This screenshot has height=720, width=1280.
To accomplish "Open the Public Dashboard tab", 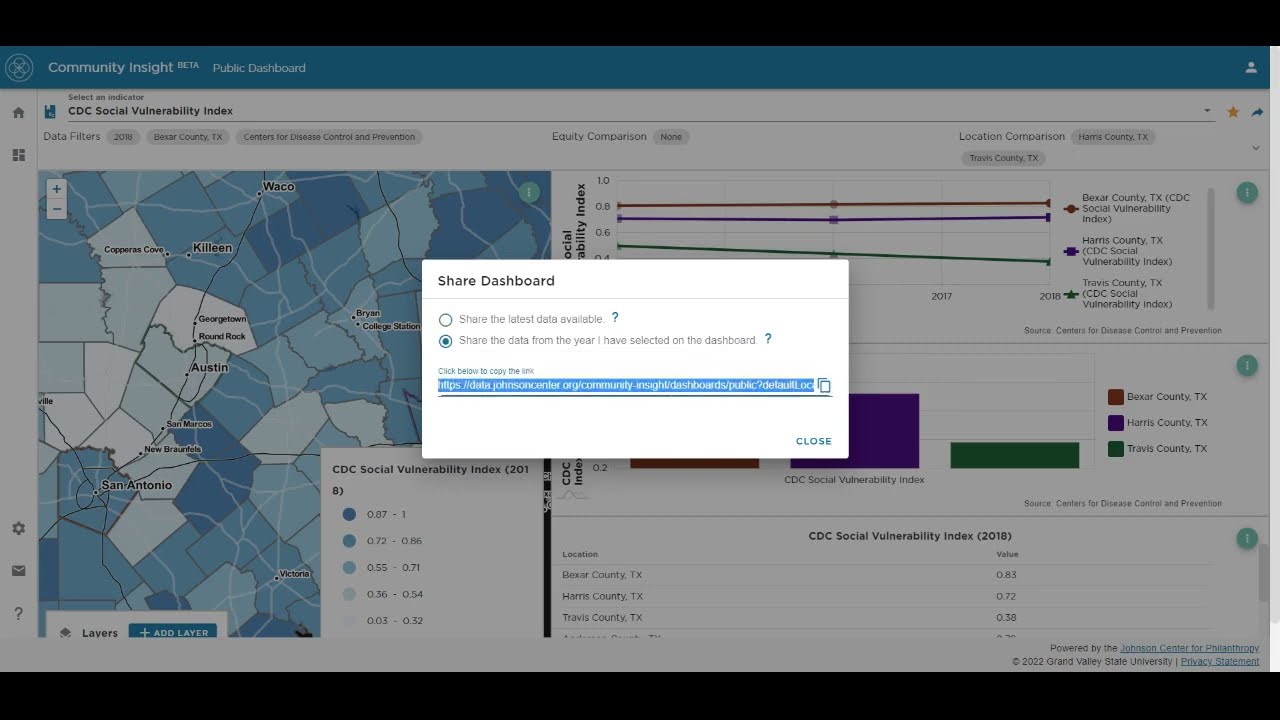I will (x=259, y=68).
